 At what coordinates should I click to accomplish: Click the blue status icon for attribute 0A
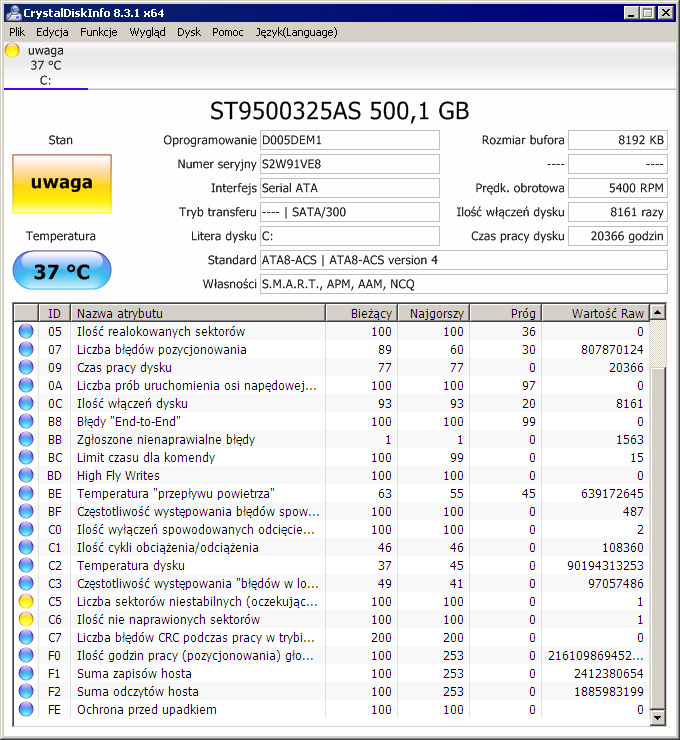tap(26, 385)
